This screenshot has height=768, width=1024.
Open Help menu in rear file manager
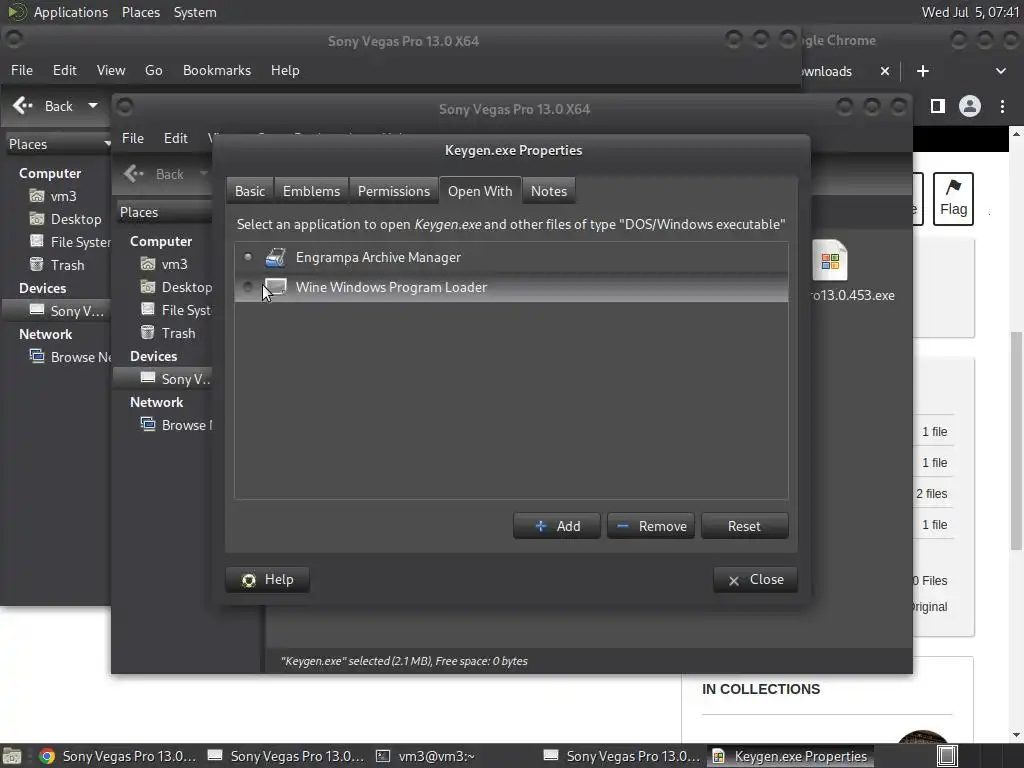(x=285, y=71)
